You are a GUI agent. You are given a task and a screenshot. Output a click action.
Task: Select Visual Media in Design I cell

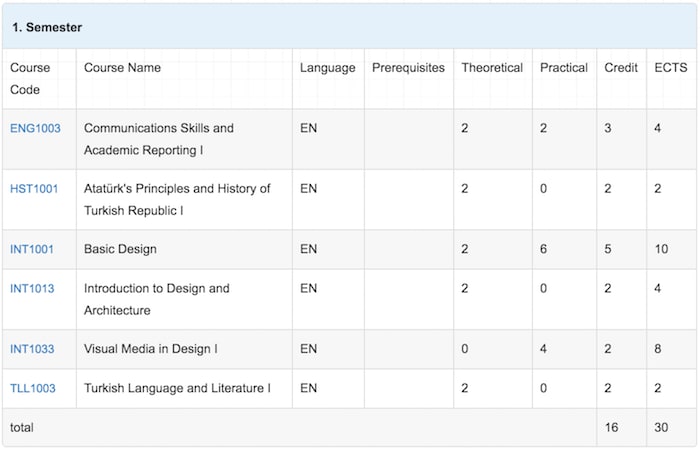tap(184, 349)
